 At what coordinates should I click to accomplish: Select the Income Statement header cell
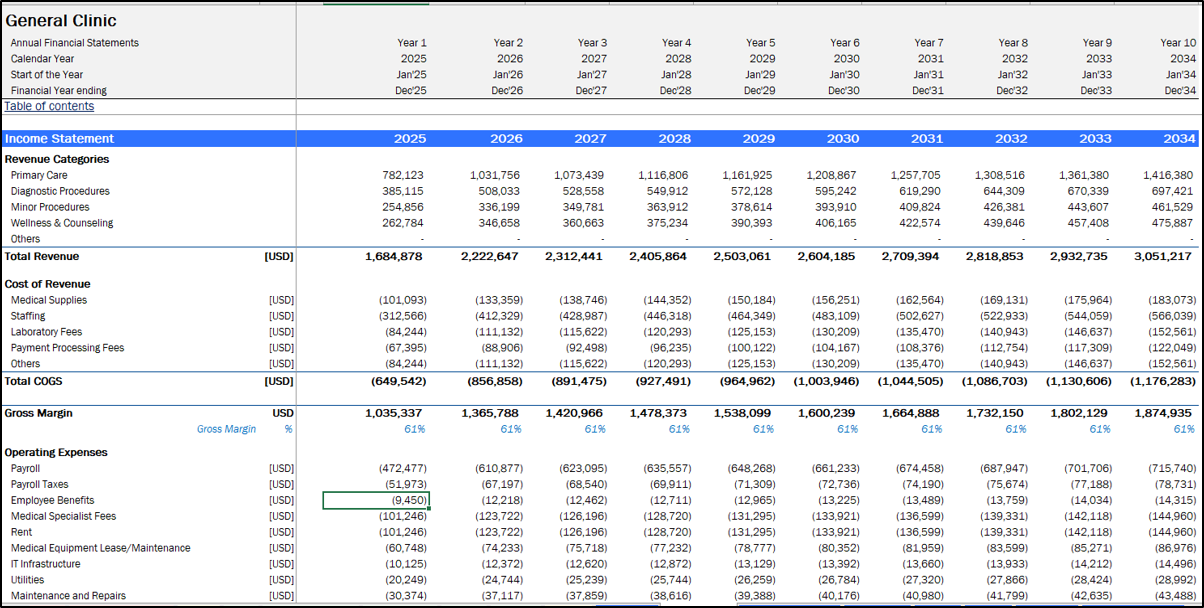59,139
